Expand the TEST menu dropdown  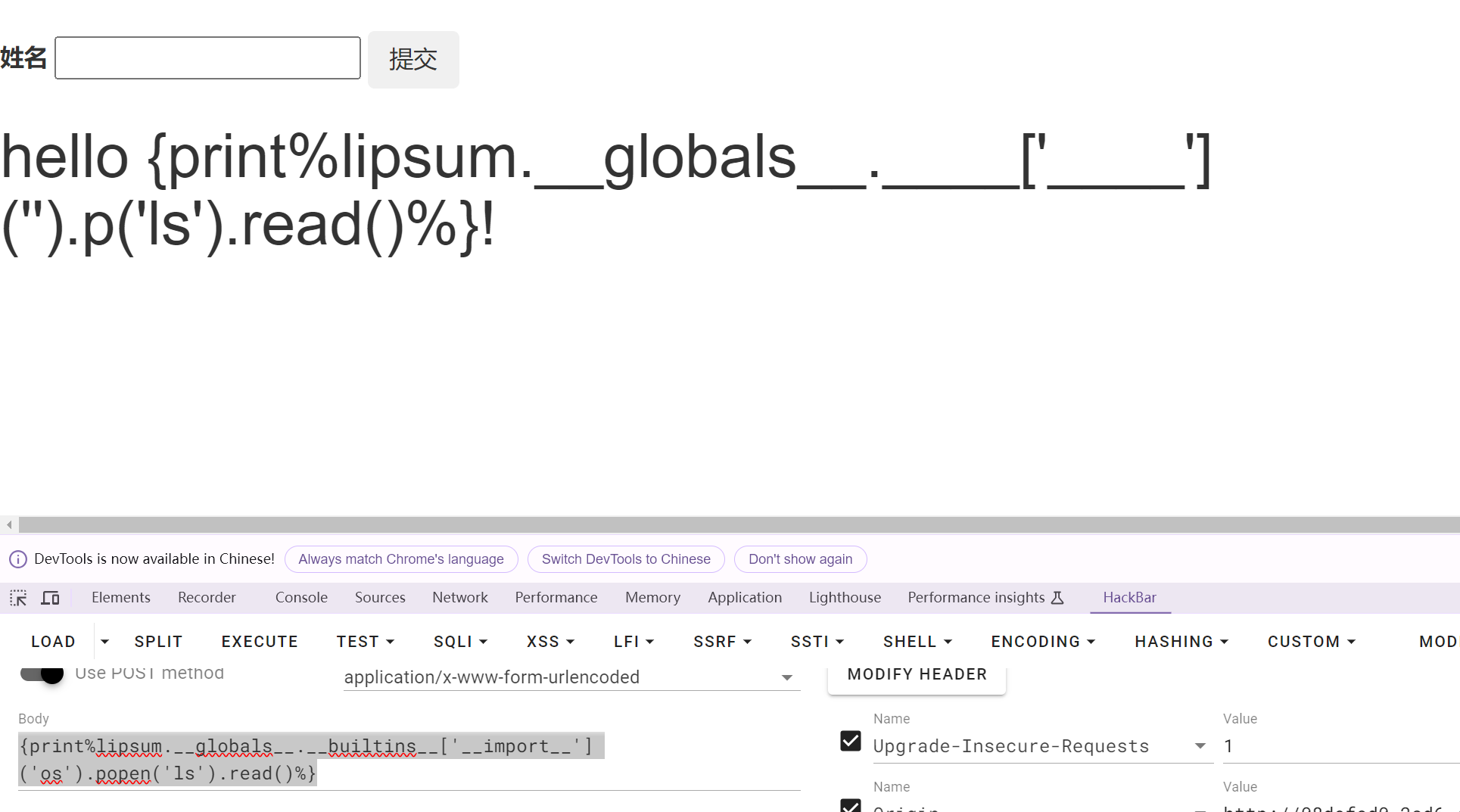(x=366, y=642)
